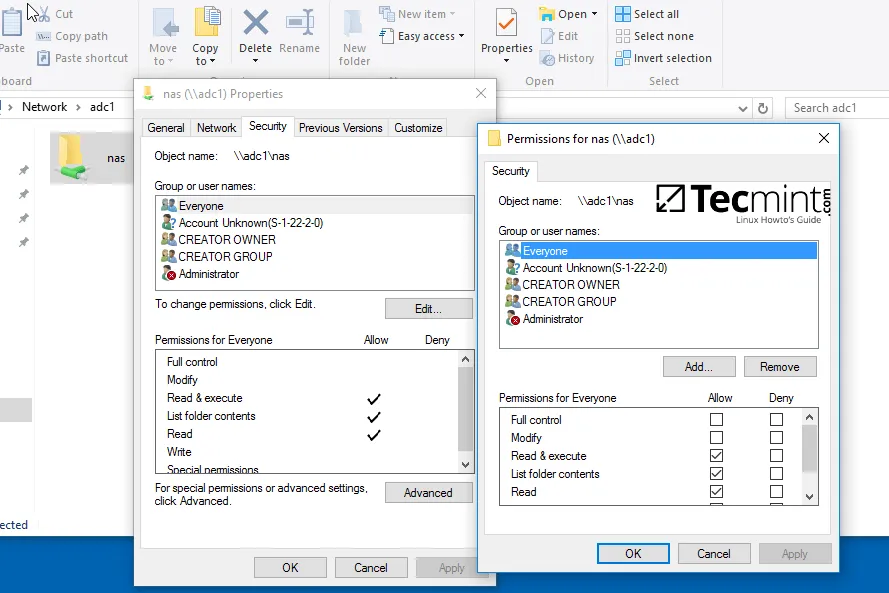Click the Edit button to change permissions

pyautogui.click(x=428, y=308)
